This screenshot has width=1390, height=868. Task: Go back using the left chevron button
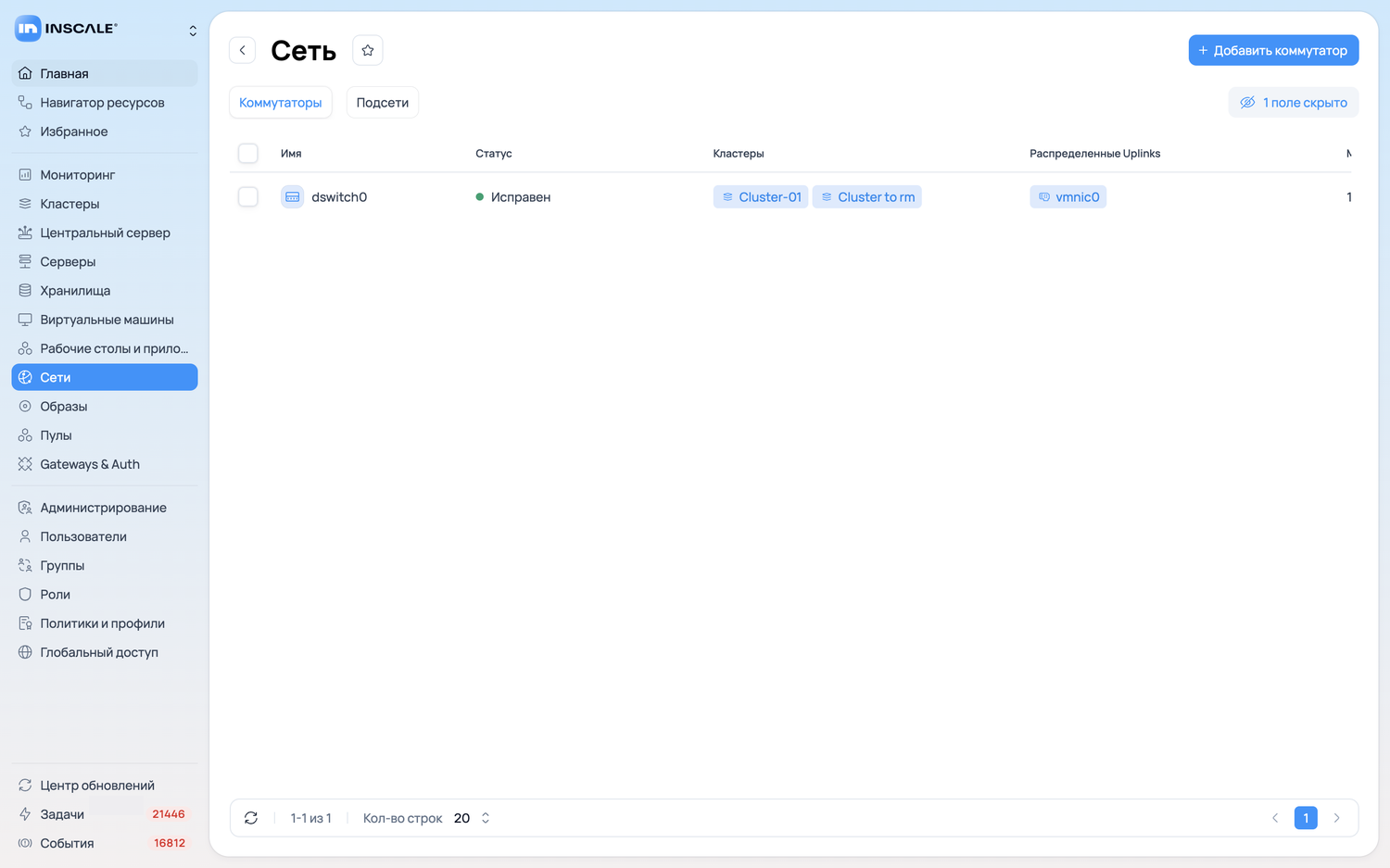click(x=243, y=50)
